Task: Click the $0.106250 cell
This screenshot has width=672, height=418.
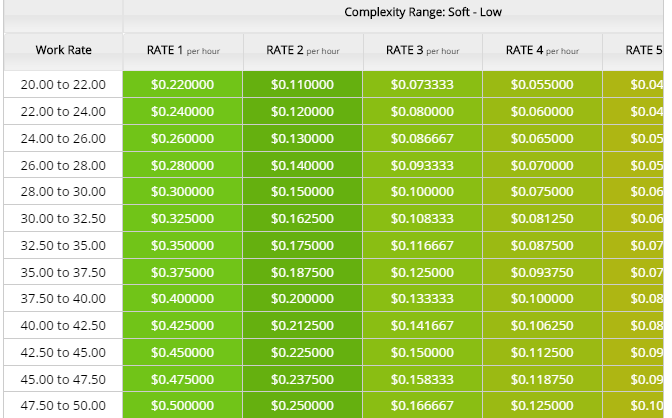Action: click(543, 326)
